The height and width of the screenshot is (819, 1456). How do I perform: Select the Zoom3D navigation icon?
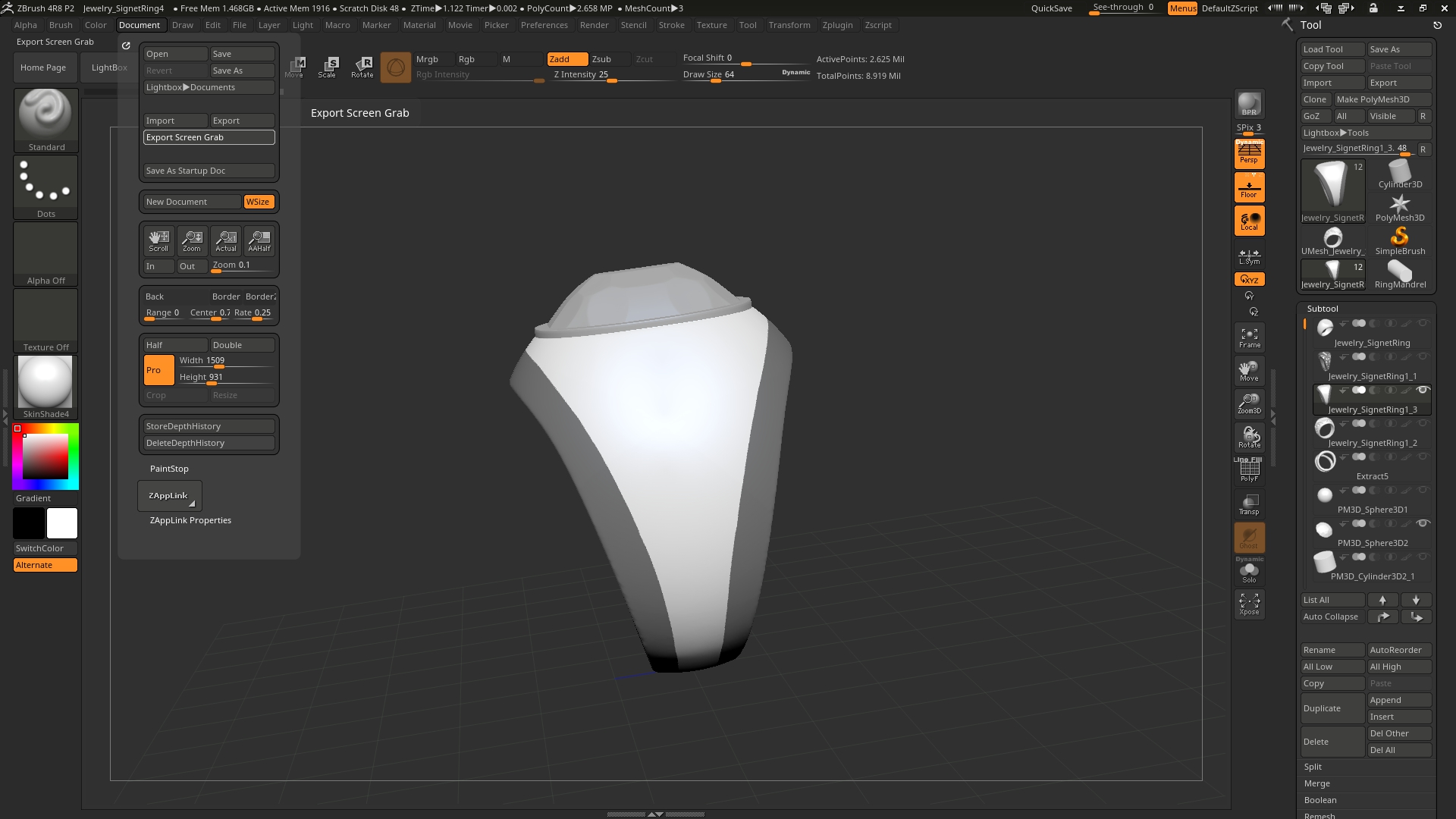1249,403
